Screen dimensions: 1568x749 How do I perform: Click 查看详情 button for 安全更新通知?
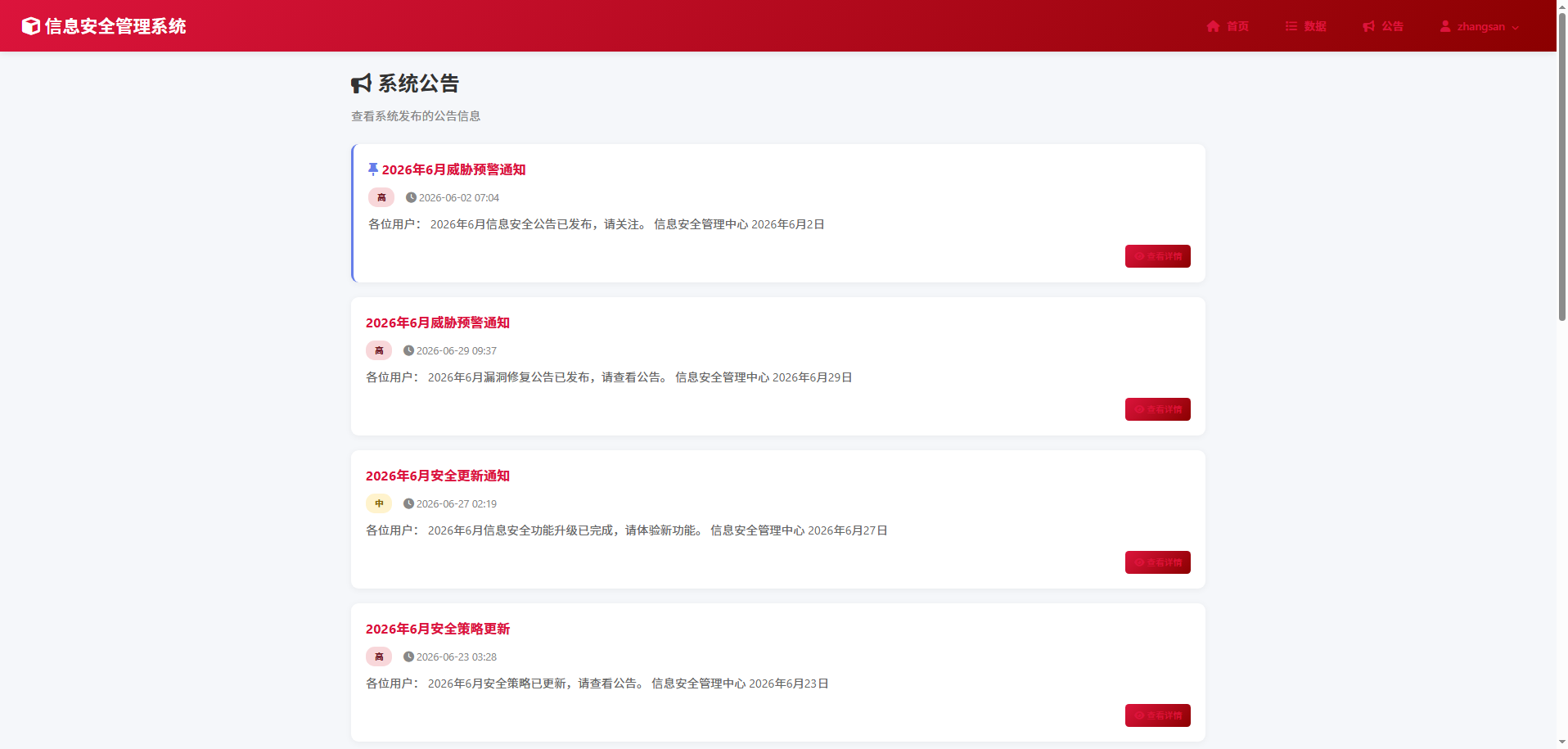(1157, 562)
